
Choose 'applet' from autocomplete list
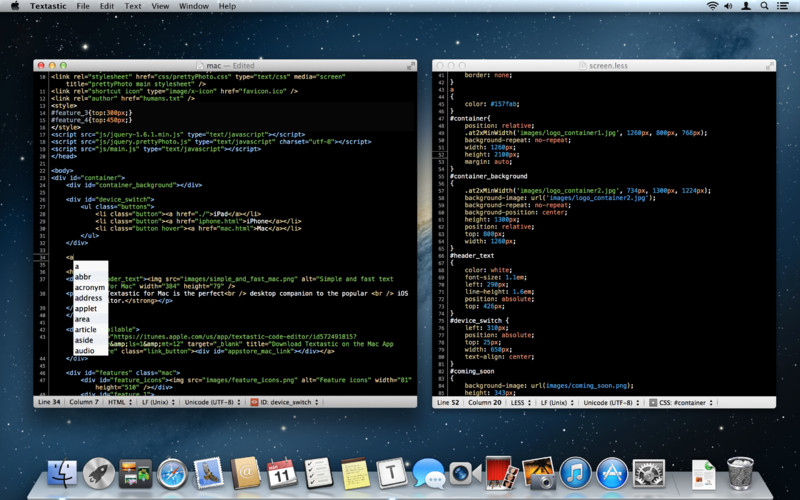click(x=91, y=308)
